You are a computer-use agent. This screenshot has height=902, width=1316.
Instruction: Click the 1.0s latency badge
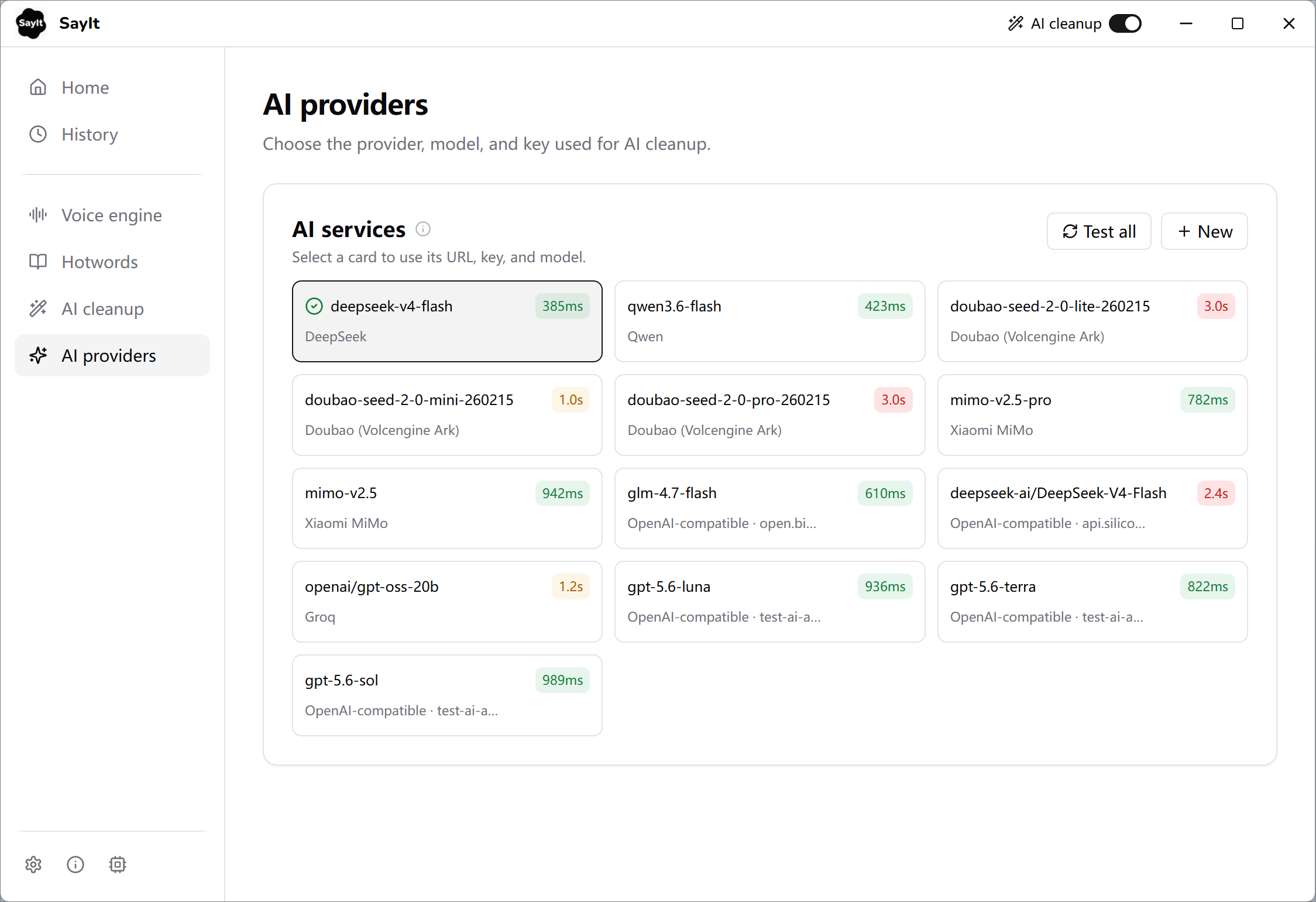[x=571, y=400]
